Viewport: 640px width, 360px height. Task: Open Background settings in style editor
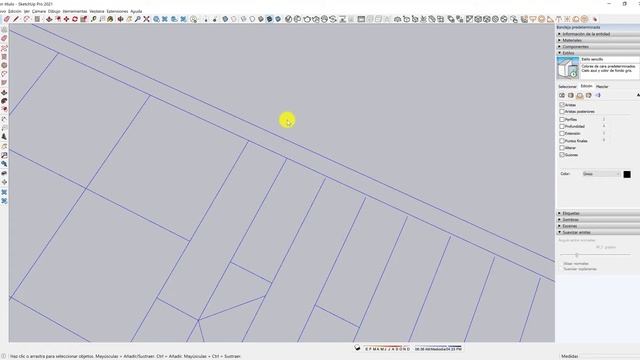(580, 95)
